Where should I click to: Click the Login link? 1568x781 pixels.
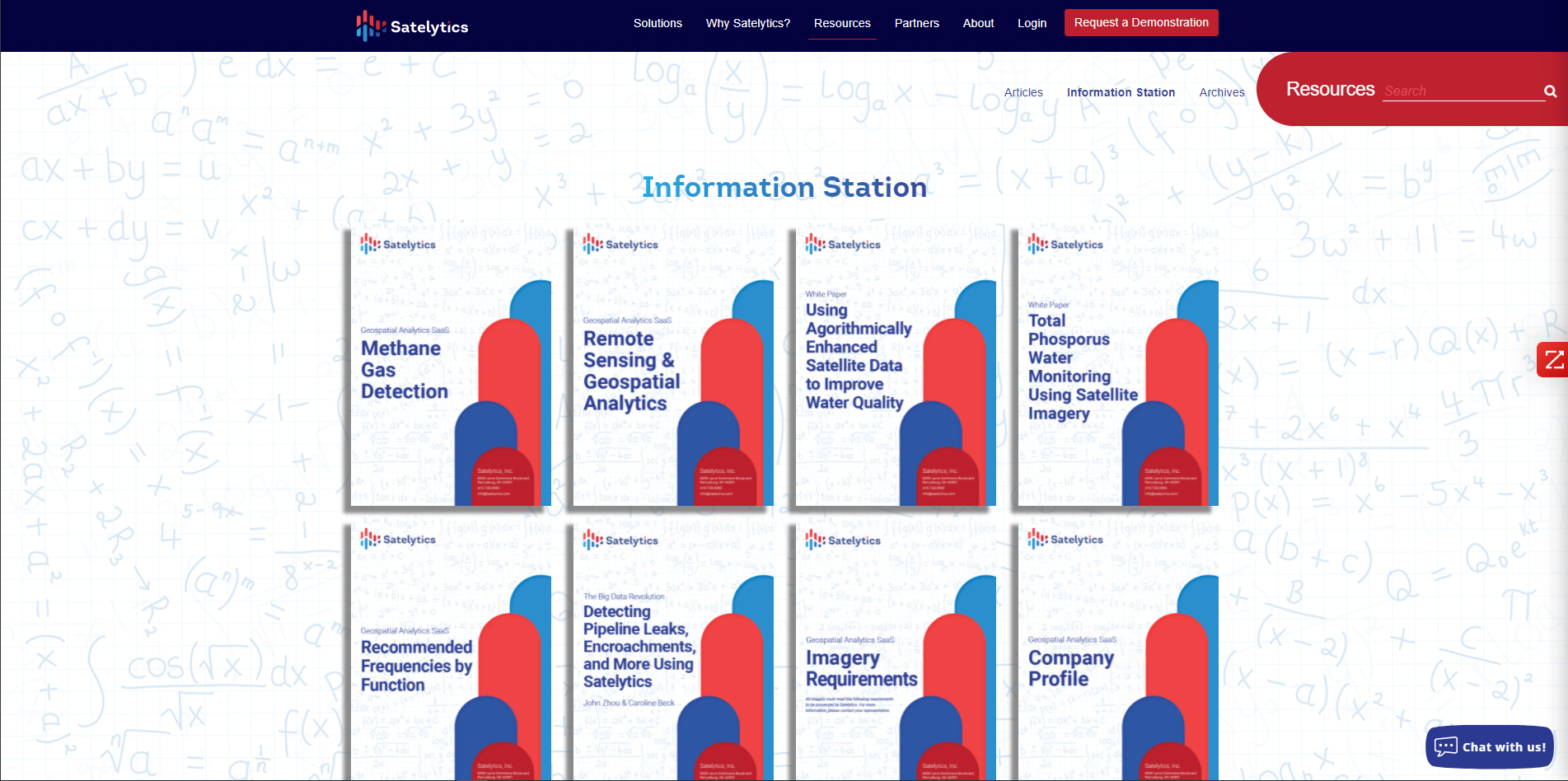pos(1032,23)
